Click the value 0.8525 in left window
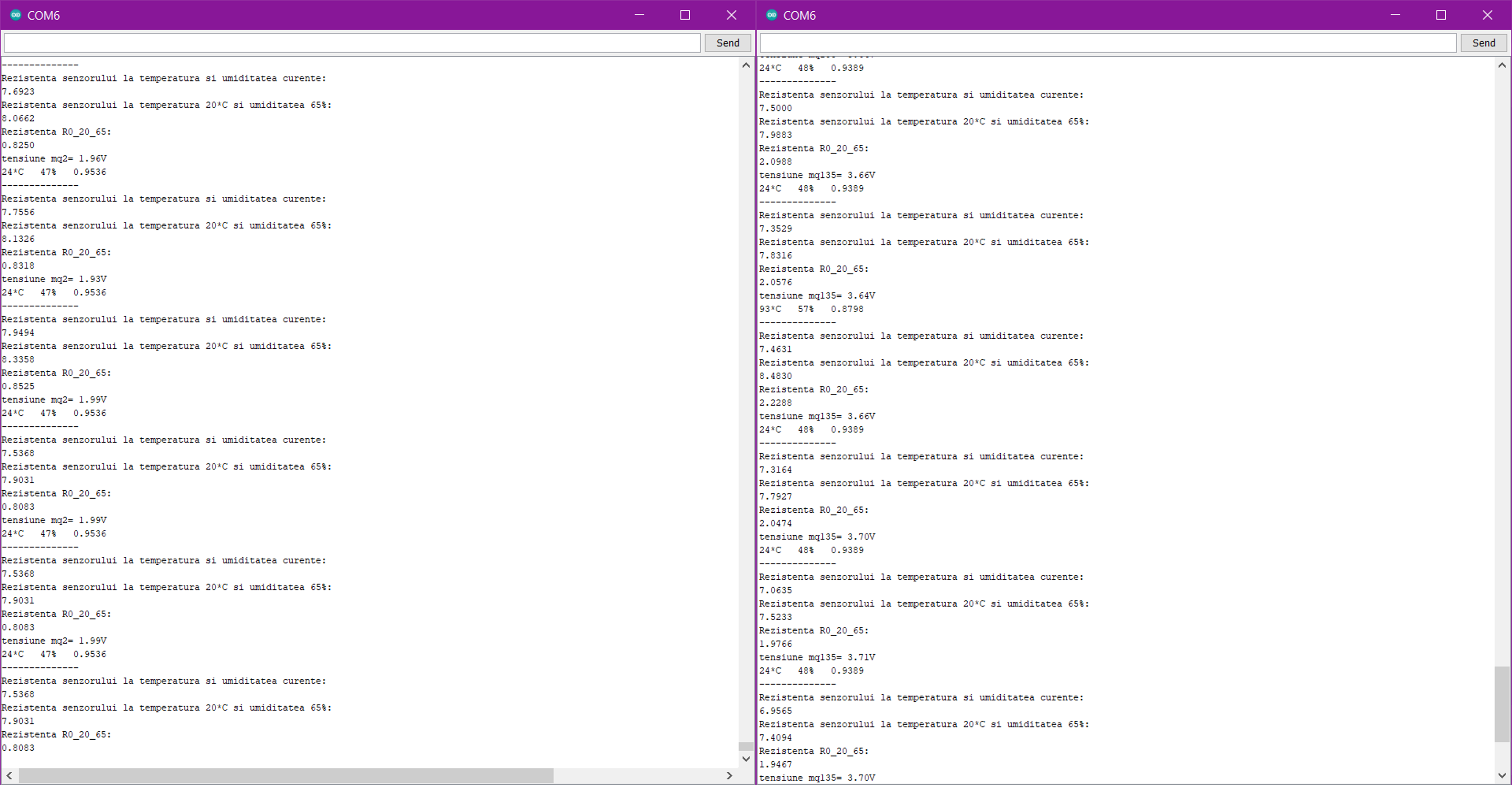This screenshot has height=785, width=1512. pos(18,386)
